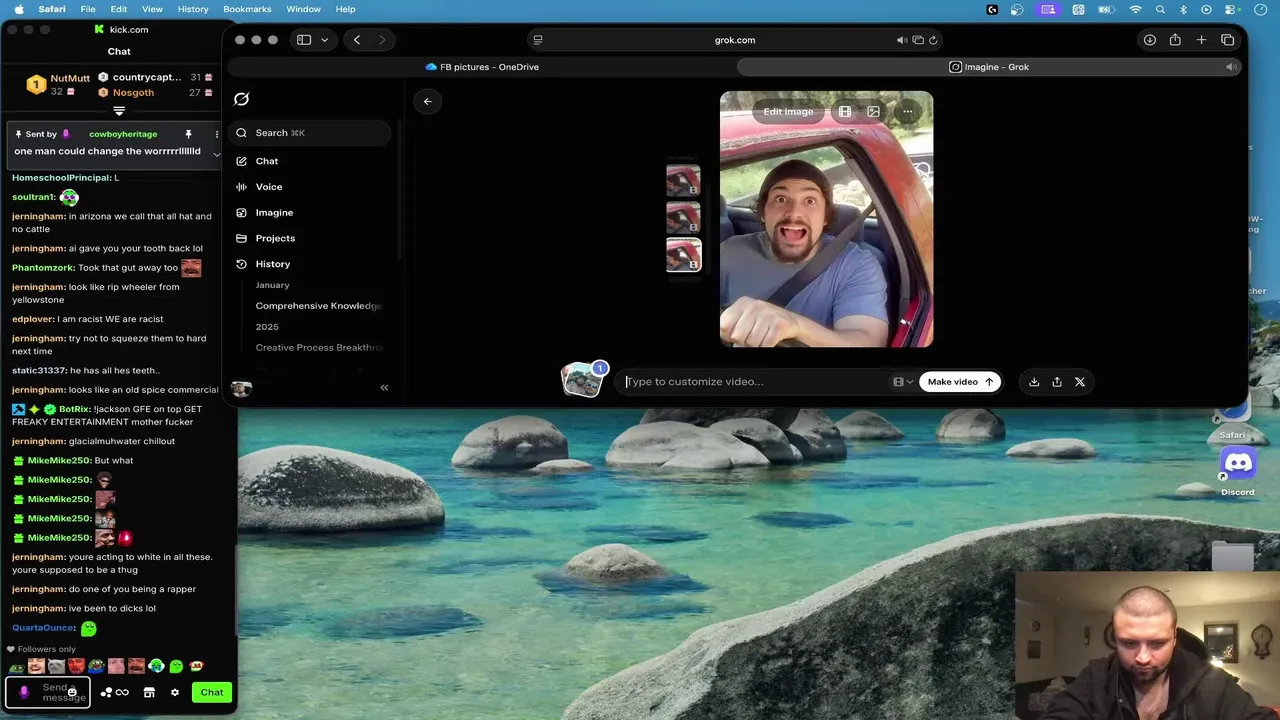Collapse the Grok sidebar with double chevron

(384, 387)
